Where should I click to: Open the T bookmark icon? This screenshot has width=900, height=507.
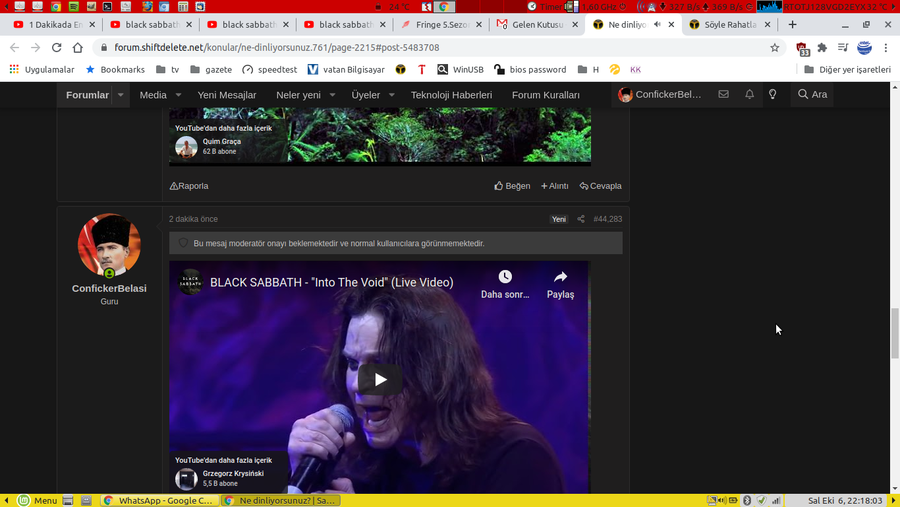422,69
